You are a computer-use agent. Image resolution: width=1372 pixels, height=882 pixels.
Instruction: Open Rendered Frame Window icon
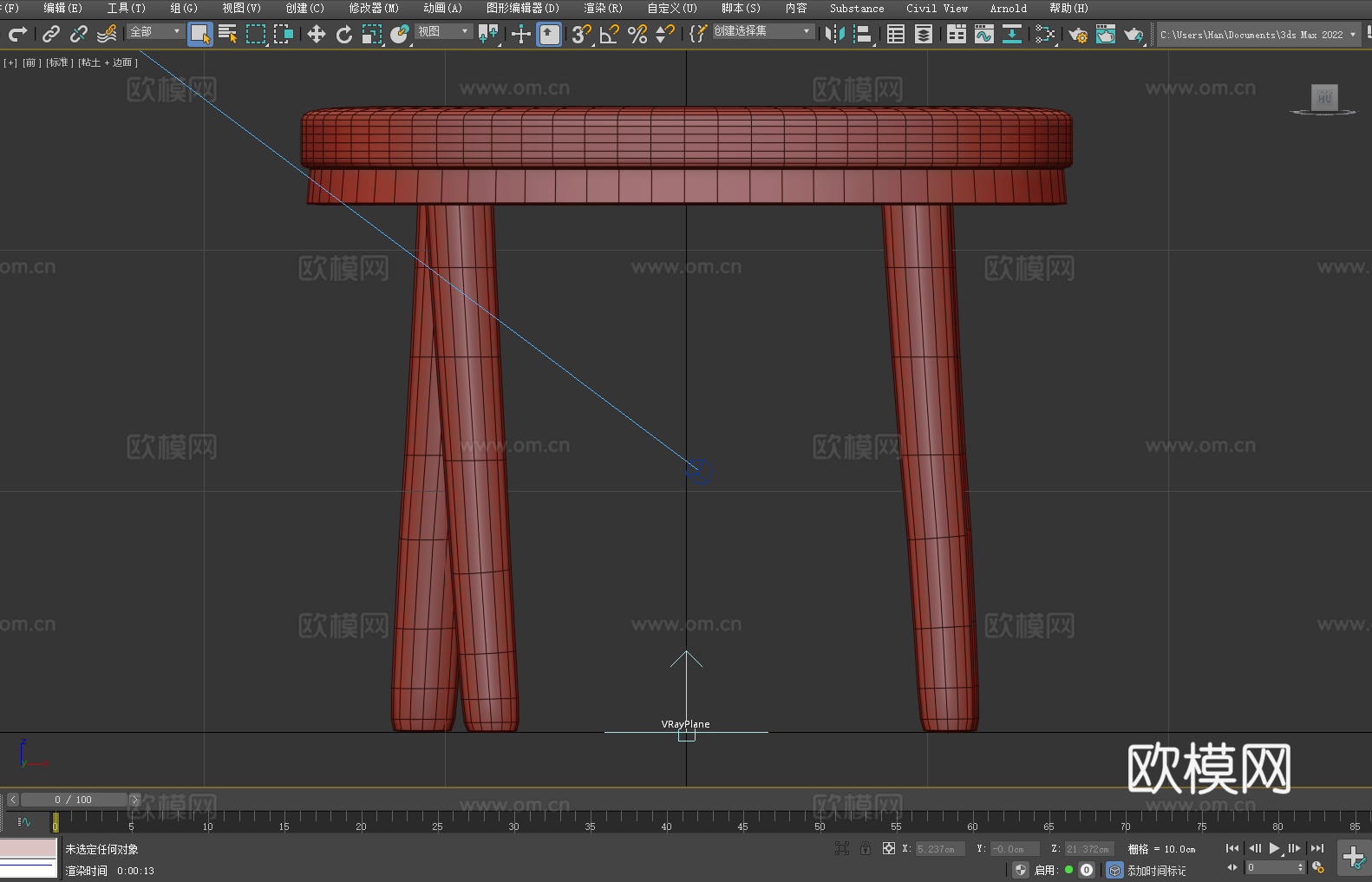click(1106, 34)
